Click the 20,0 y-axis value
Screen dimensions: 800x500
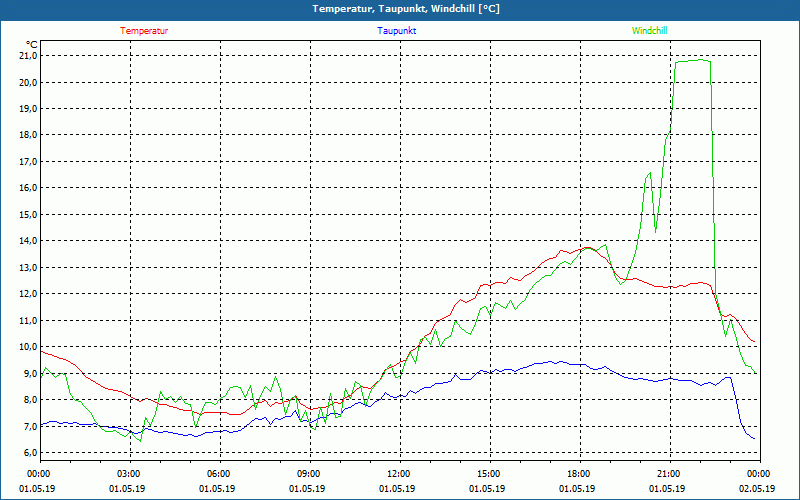pyautogui.click(x=28, y=82)
